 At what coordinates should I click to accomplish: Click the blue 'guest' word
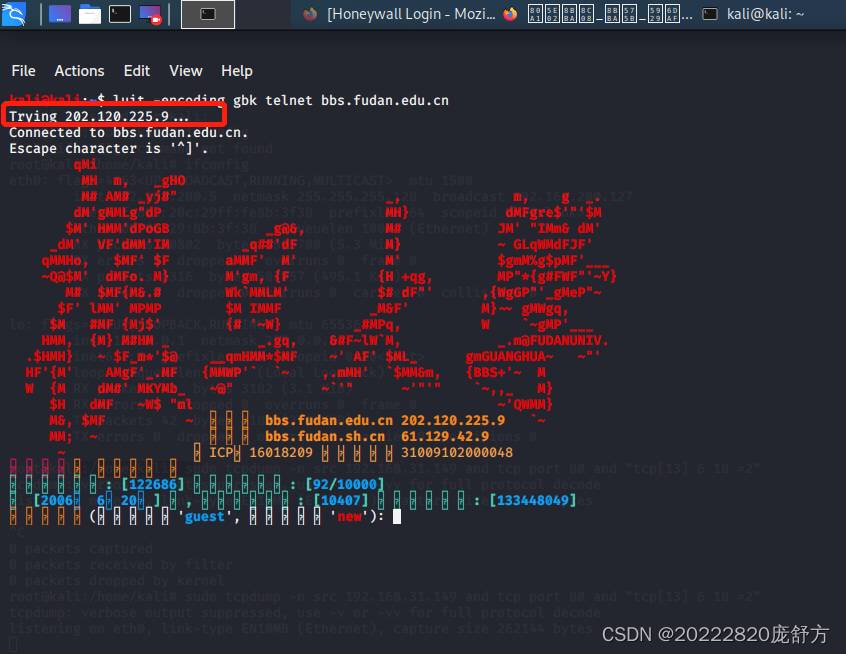[204, 516]
